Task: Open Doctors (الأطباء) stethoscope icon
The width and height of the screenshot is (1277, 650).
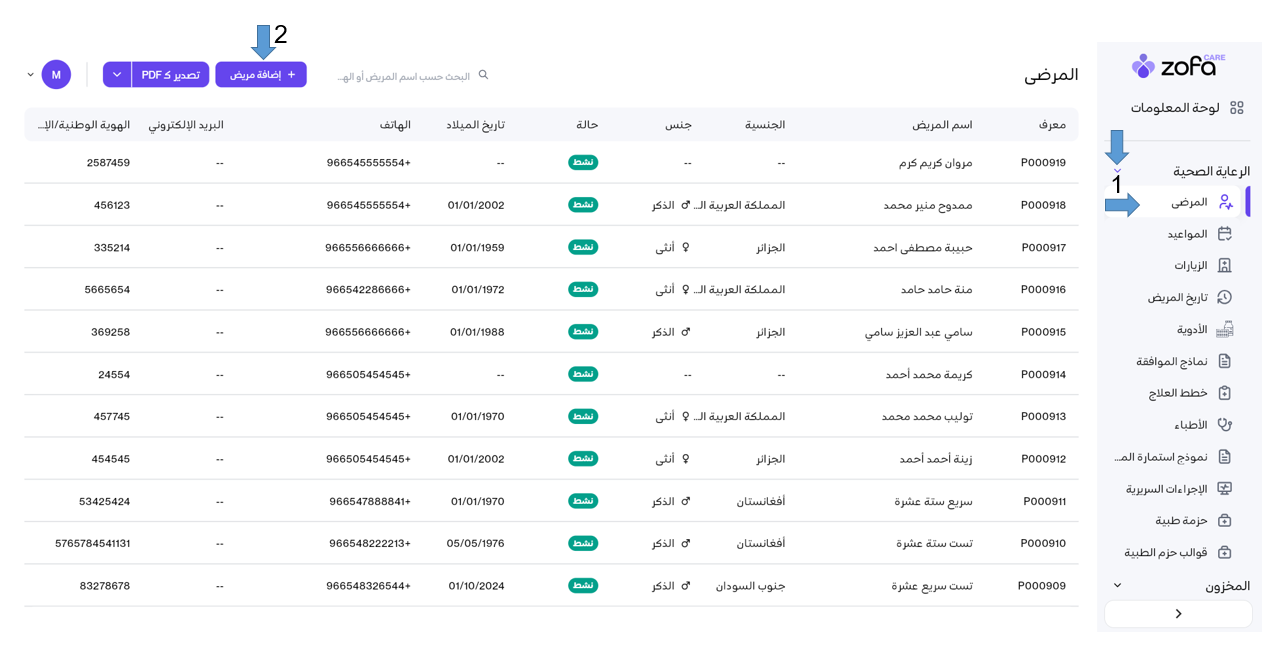Action: [x=1224, y=425]
